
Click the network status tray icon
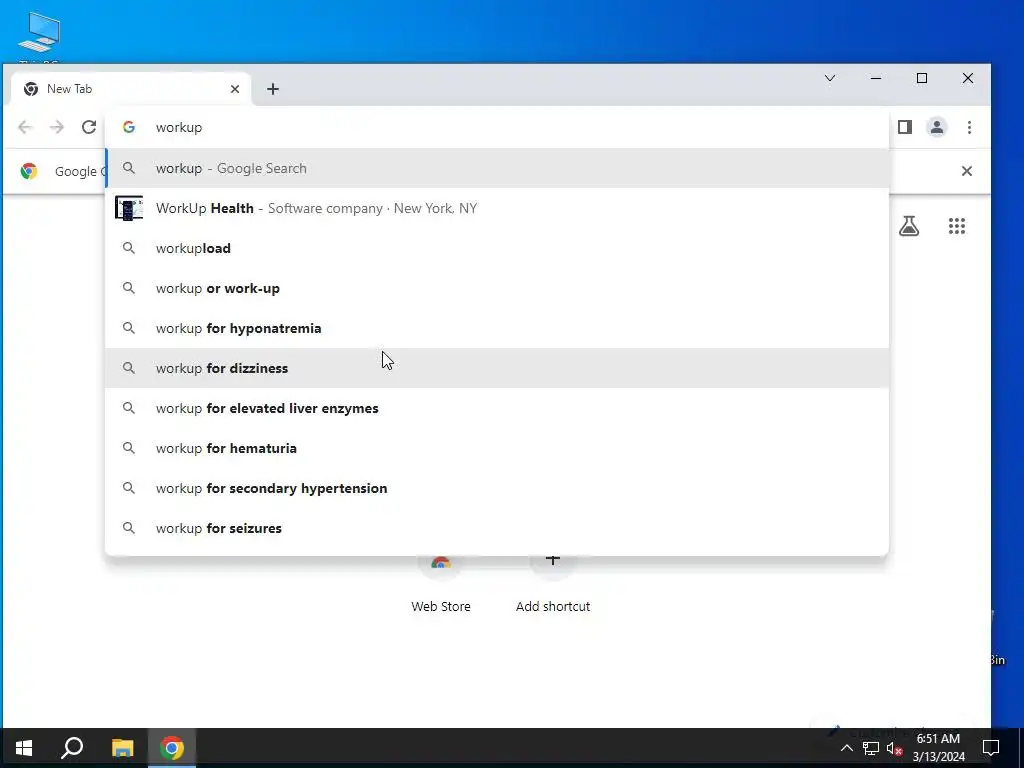click(871, 748)
